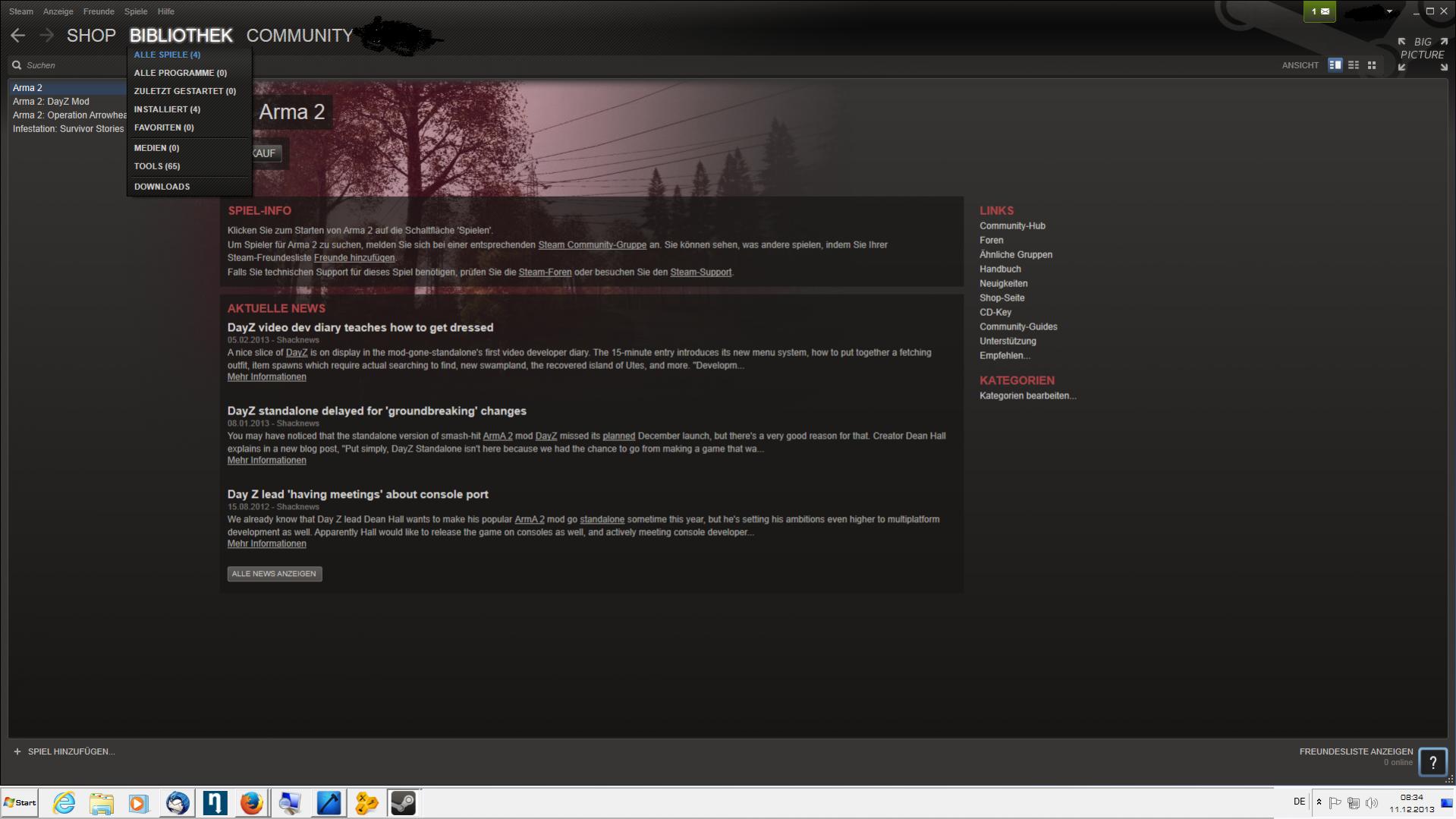Image resolution: width=1456 pixels, height=819 pixels.
Task: Open Steam Community-Gruppe link
Action: tap(592, 245)
